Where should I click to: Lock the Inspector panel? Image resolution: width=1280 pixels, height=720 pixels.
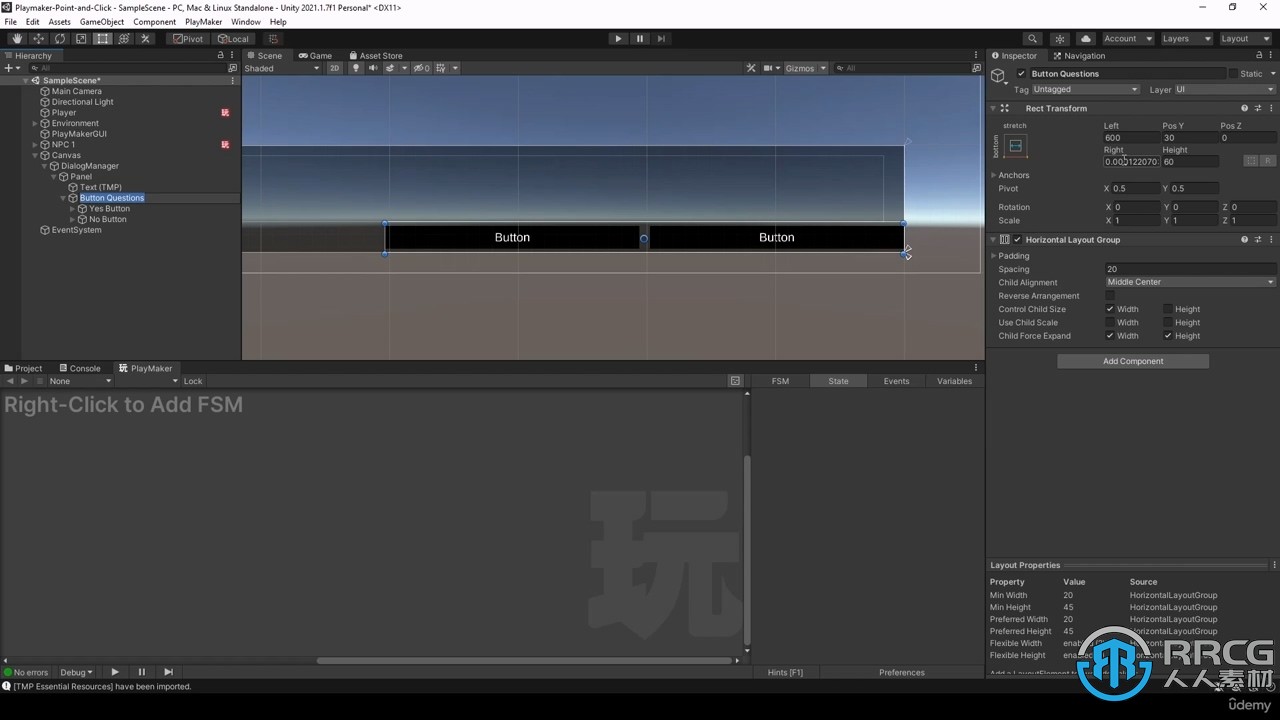coord(1259,56)
